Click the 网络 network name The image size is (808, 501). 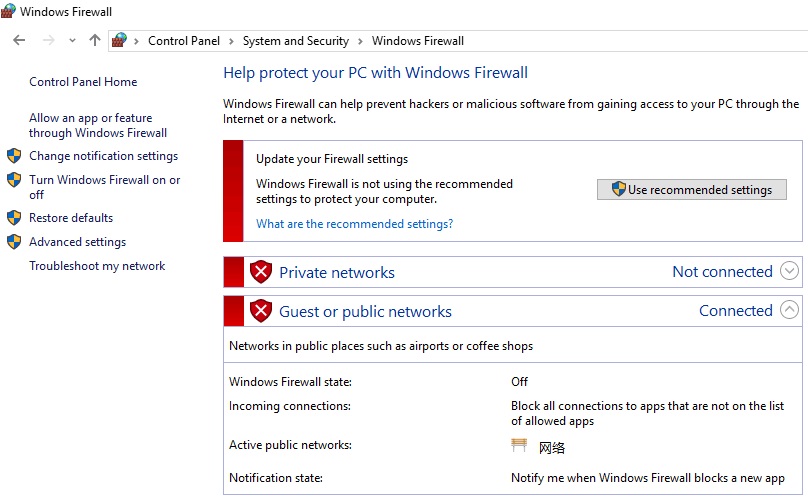552,447
